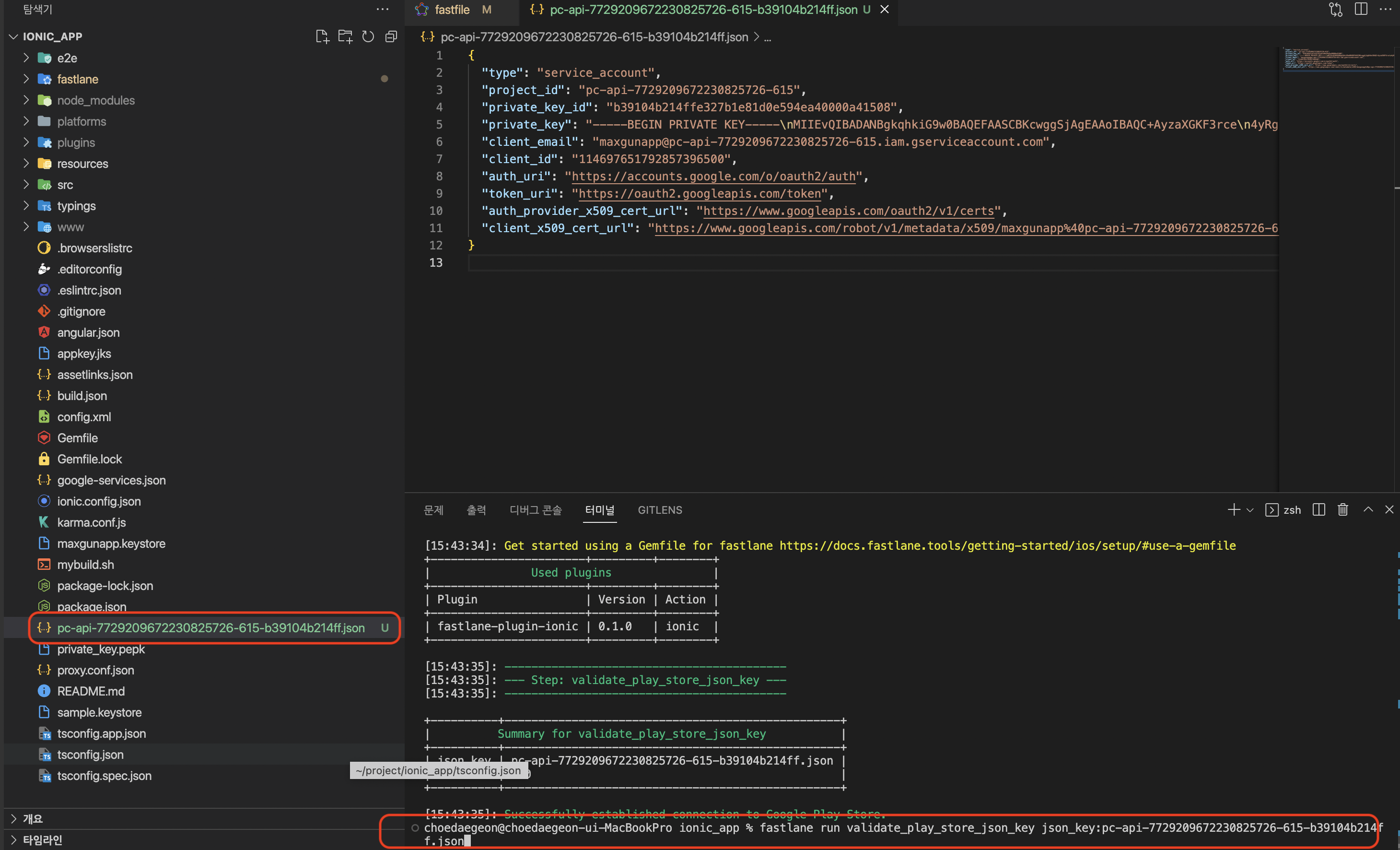1400x850 pixels.
Task: Open changes compare icon in editor toolbar
Action: click(x=1336, y=9)
